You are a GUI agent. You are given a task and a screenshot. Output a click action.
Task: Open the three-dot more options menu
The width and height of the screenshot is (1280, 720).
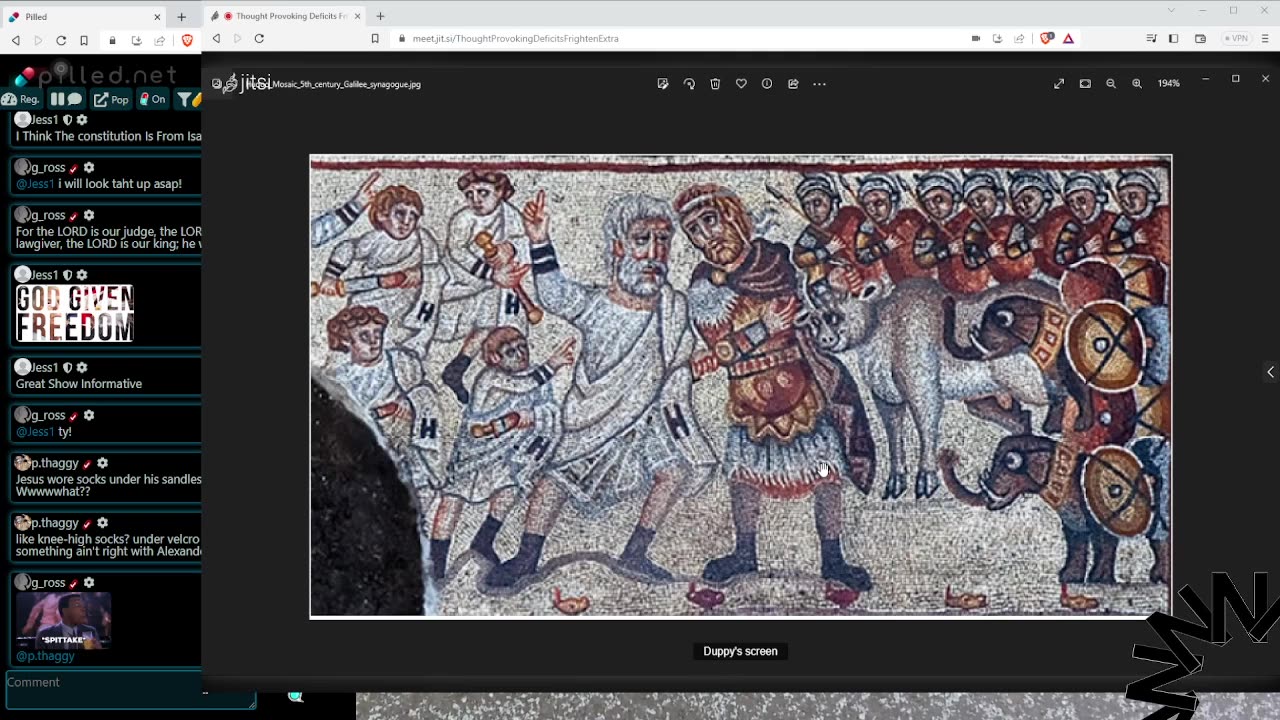click(x=819, y=84)
